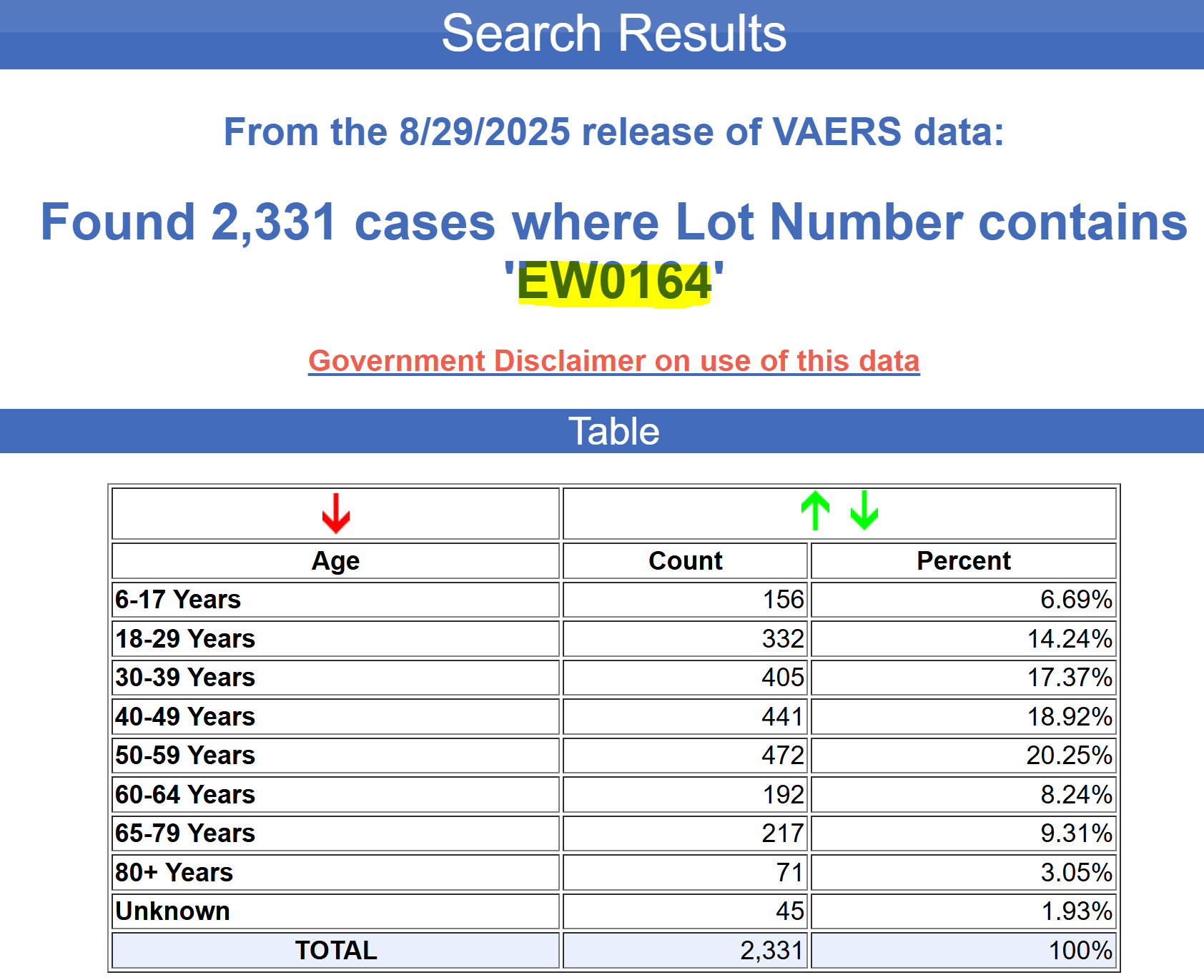Click the green up arrow sort icon

click(x=815, y=510)
